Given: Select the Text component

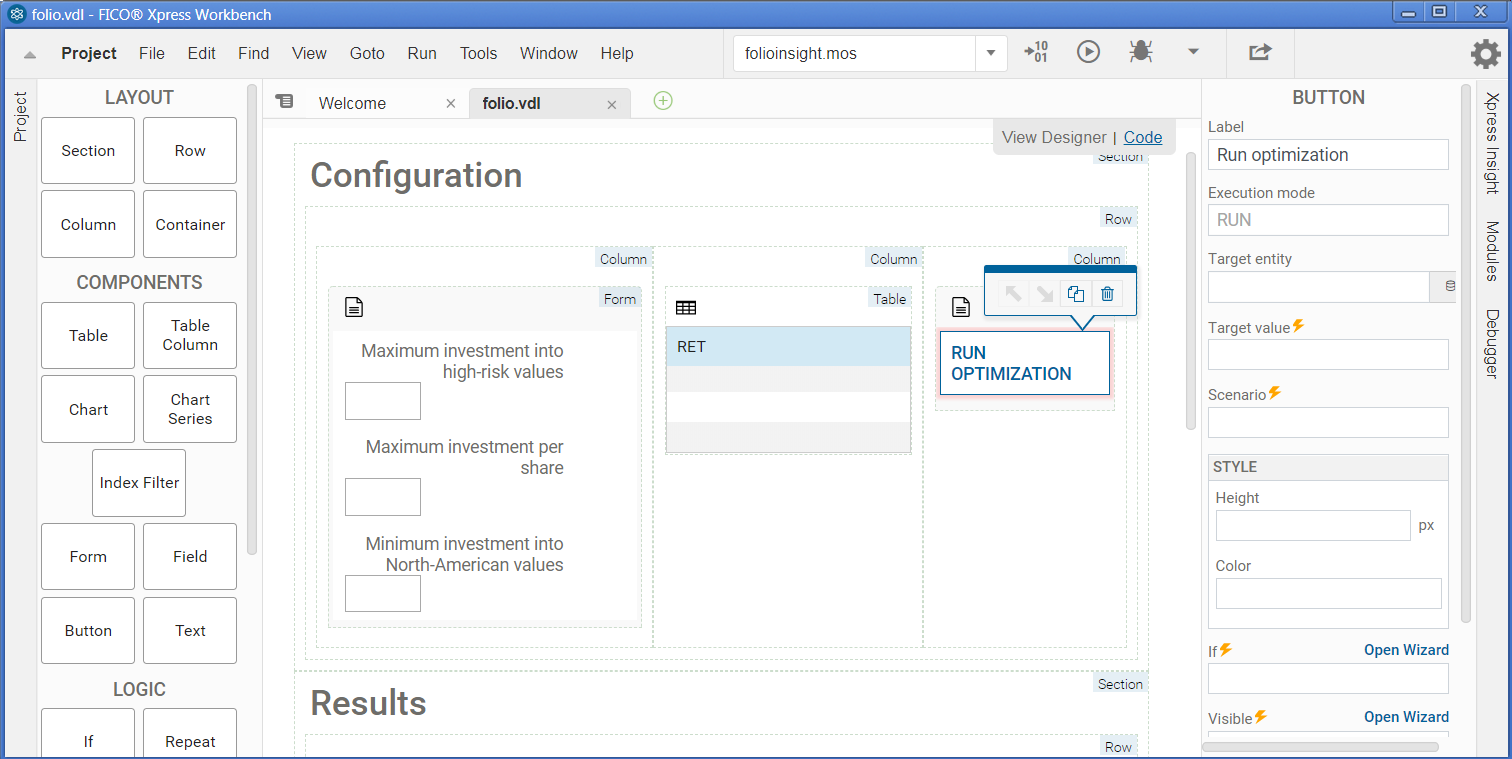Looking at the screenshot, I should click(190, 631).
